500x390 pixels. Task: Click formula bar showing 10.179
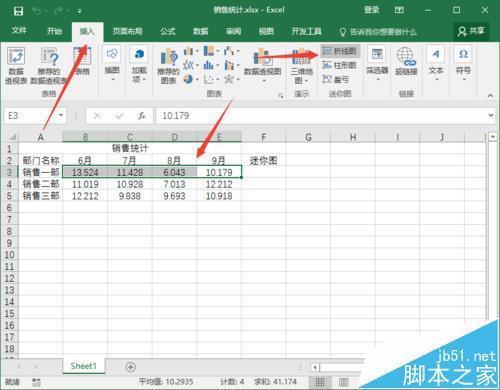(x=321, y=116)
